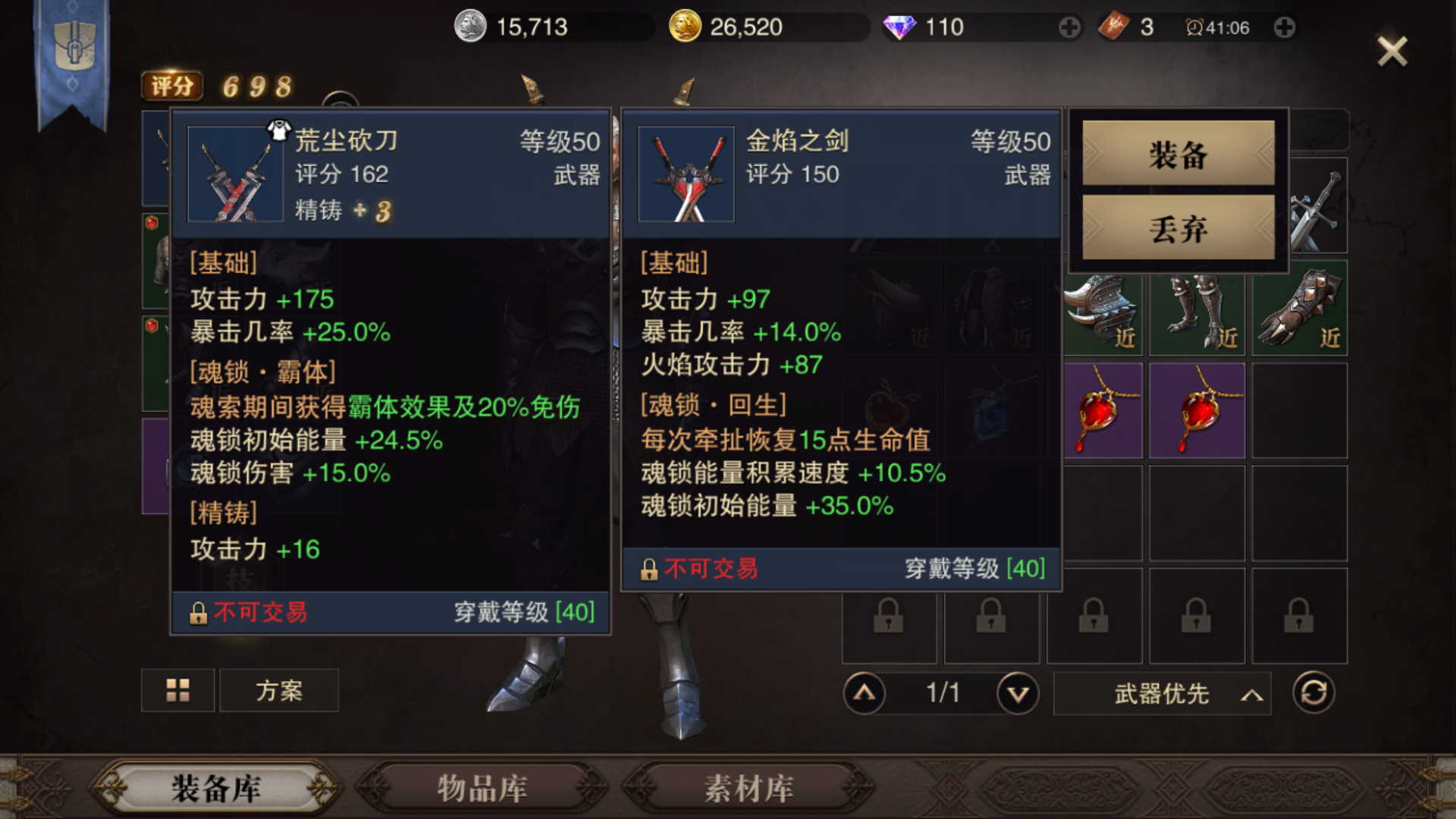The height and width of the screenshot is (819, 1456).
Task: Go to the next inventory page arrow
Action: [x=1018, y=693]
